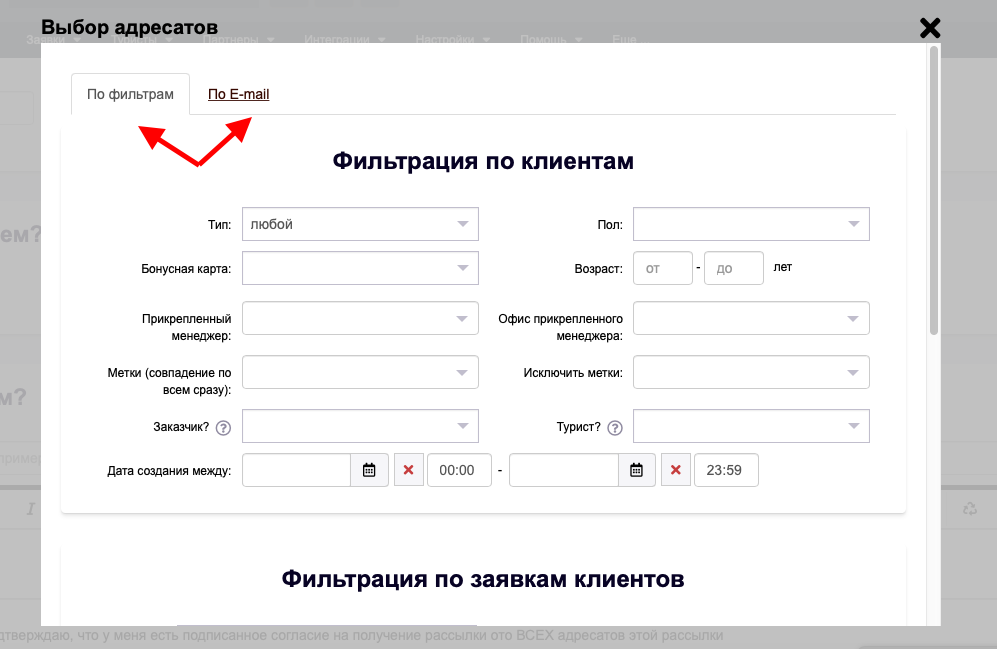This screenshot has width=997, height=649.
Task: Clear the start date with the red X
Action: (409, 470)
